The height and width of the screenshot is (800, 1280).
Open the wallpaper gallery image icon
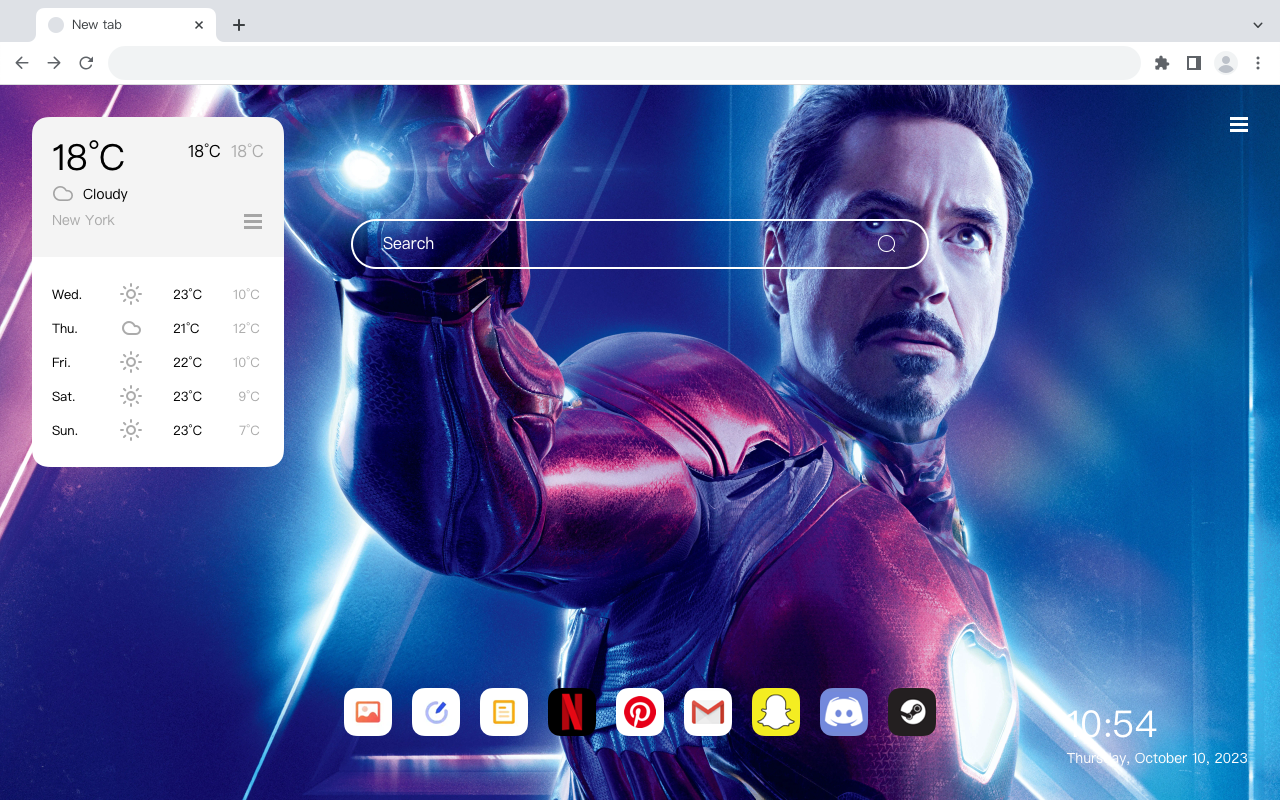point(368,712)
